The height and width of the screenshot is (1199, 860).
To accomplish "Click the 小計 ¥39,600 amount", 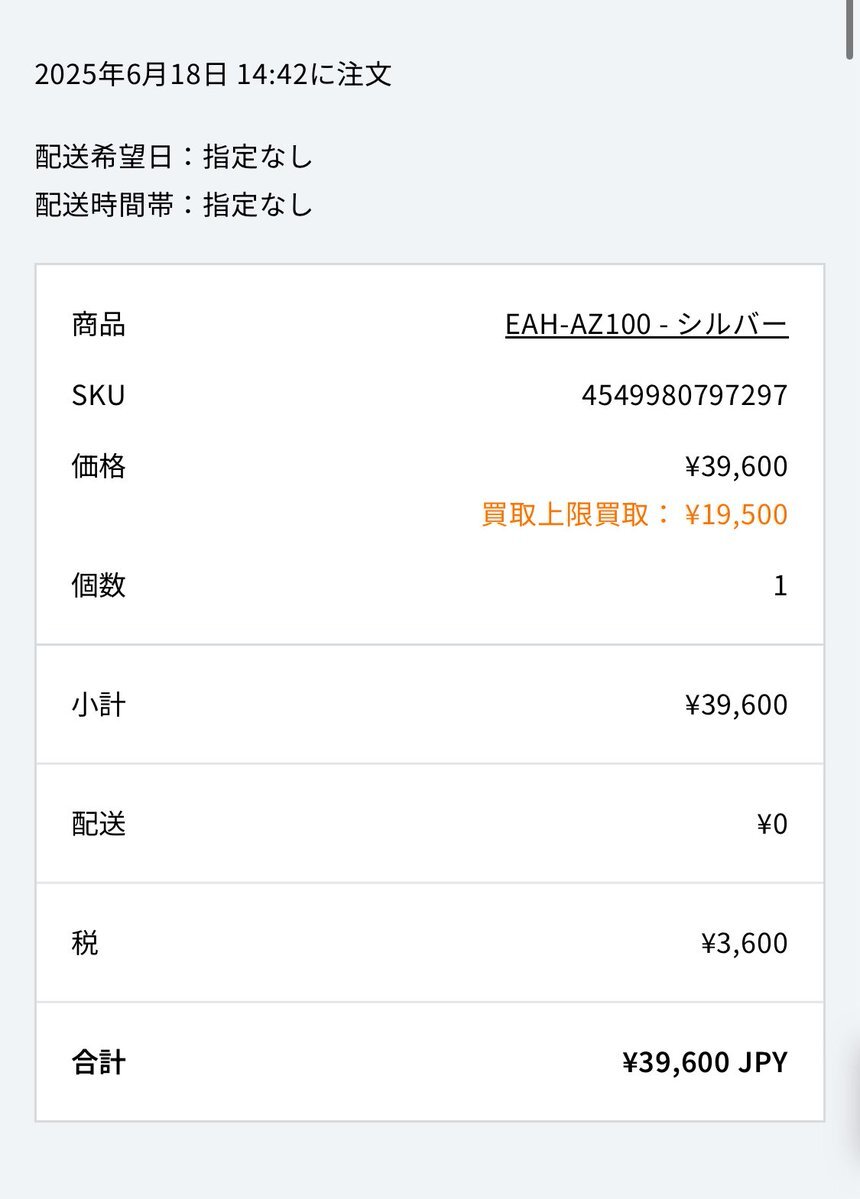I will click(736, 705).
